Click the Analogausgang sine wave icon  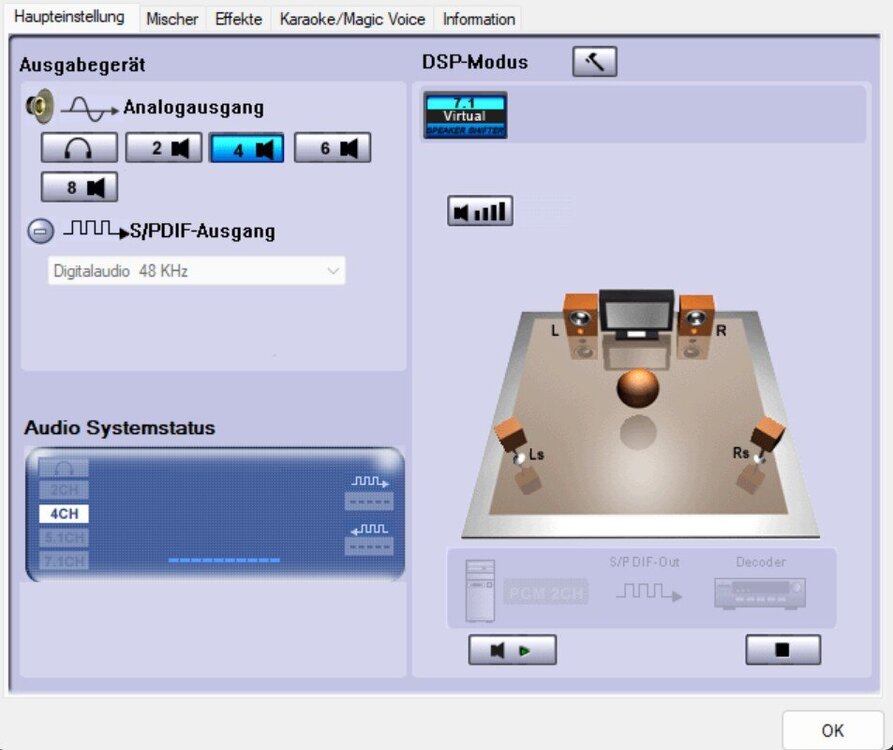click(x=89, y=109)
